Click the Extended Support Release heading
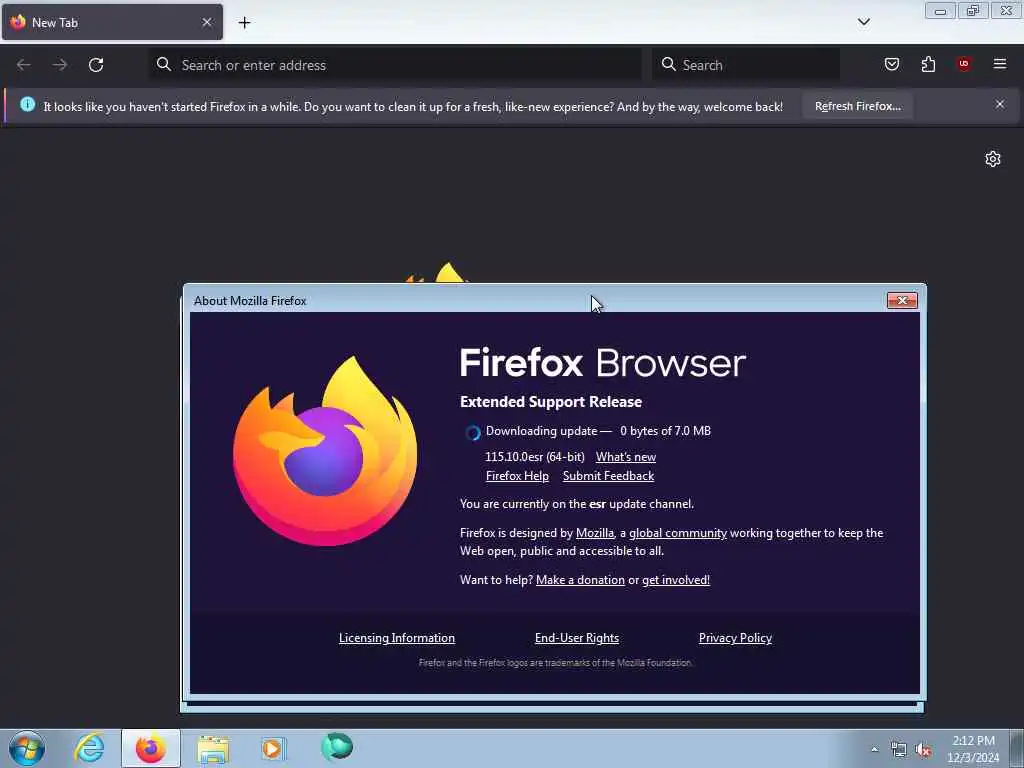This screenshot has width=1024, height=768. click(551, 402)
